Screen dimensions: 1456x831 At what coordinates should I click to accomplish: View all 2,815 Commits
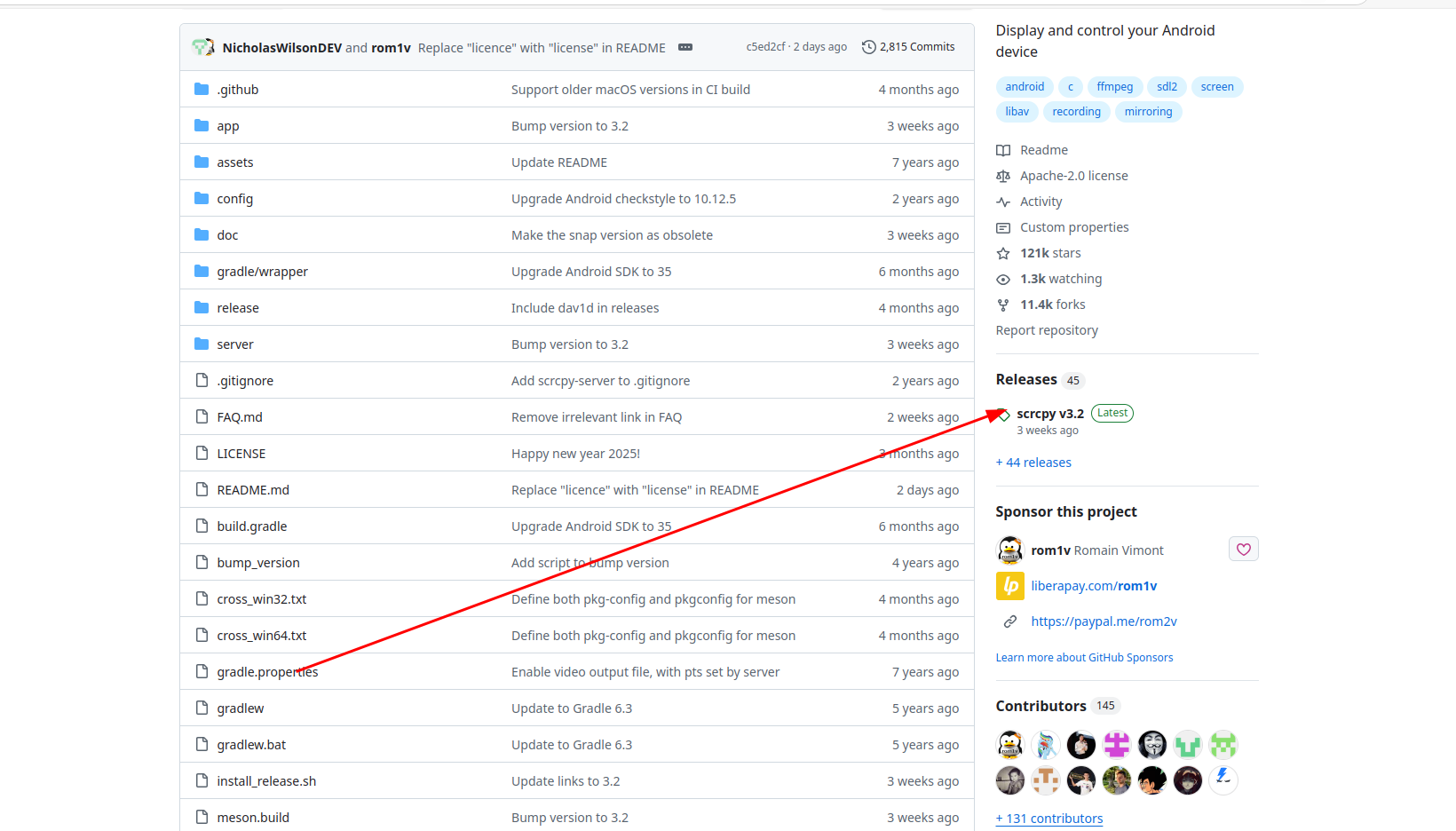click(908, 47)
